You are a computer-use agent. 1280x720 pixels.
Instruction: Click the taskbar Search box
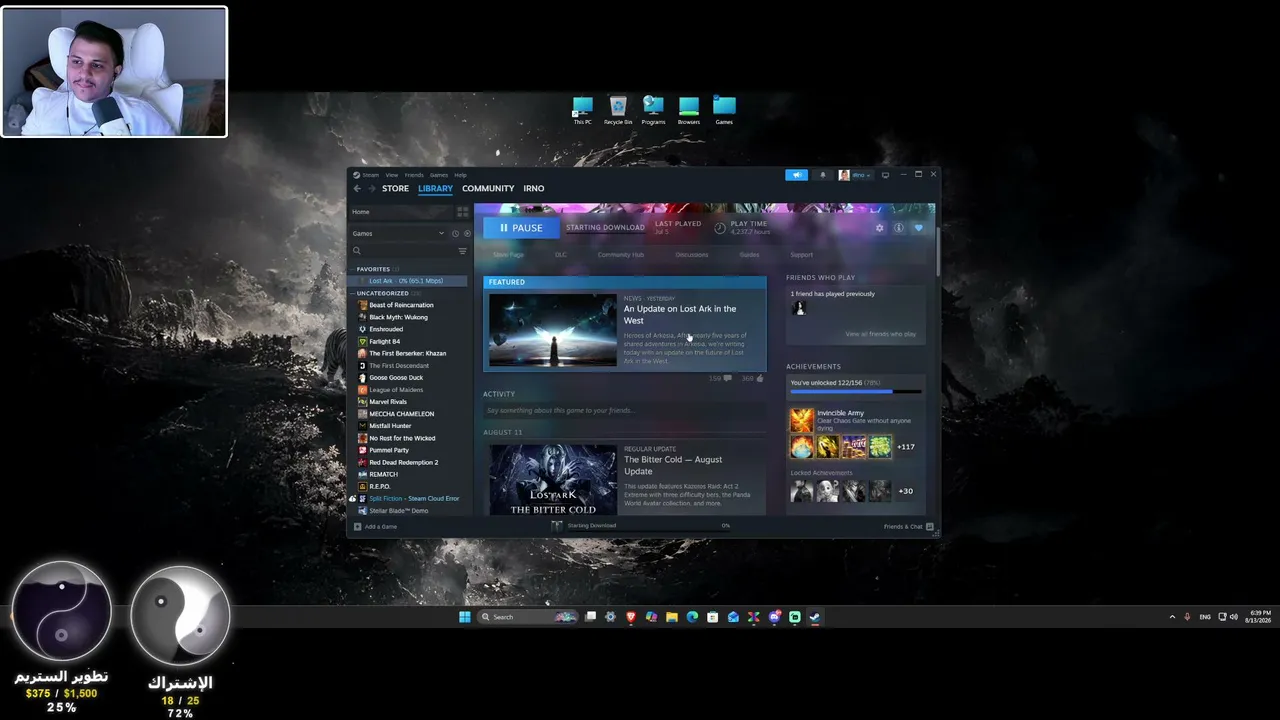(529, 617)
